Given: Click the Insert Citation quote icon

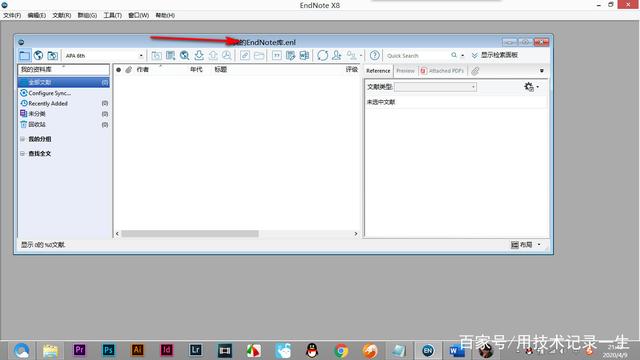Looking at the screenshot, I should [x=277, y=55].
